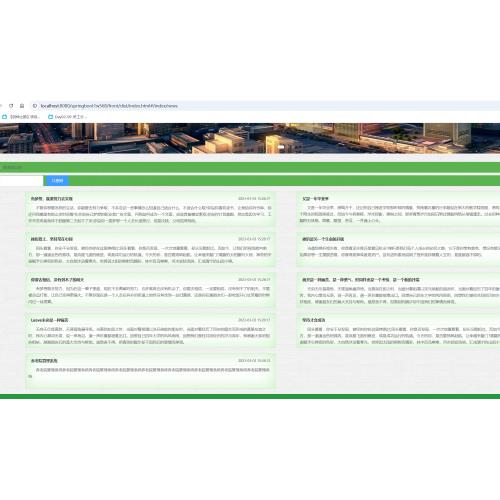Click the browser home icon

click(x=22, y=106)
